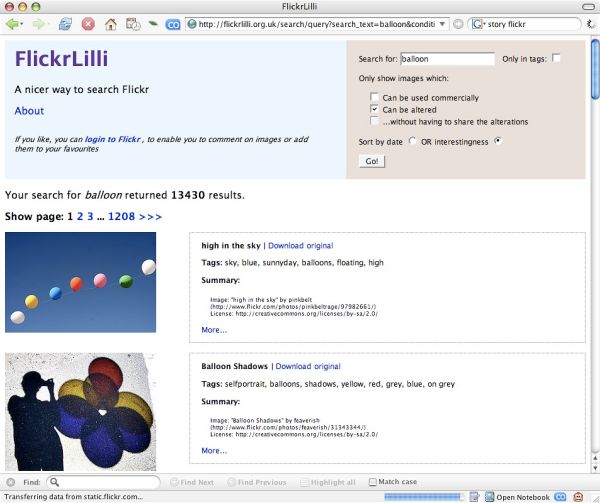Click the scrollbar down arrow

pyautogui.click(x=595, y=467)
